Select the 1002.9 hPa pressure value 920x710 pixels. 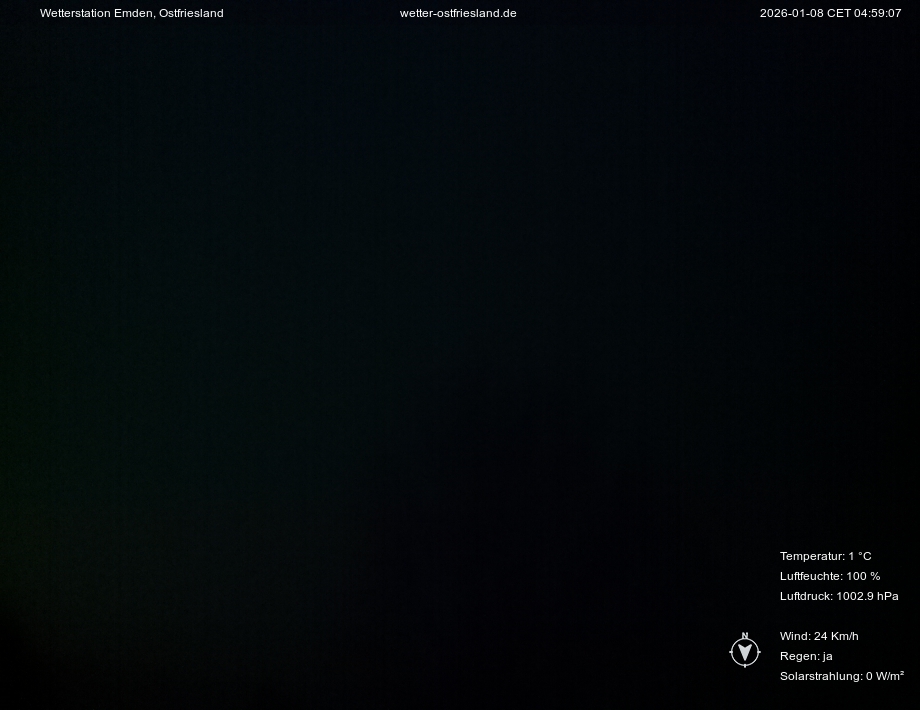867,596
